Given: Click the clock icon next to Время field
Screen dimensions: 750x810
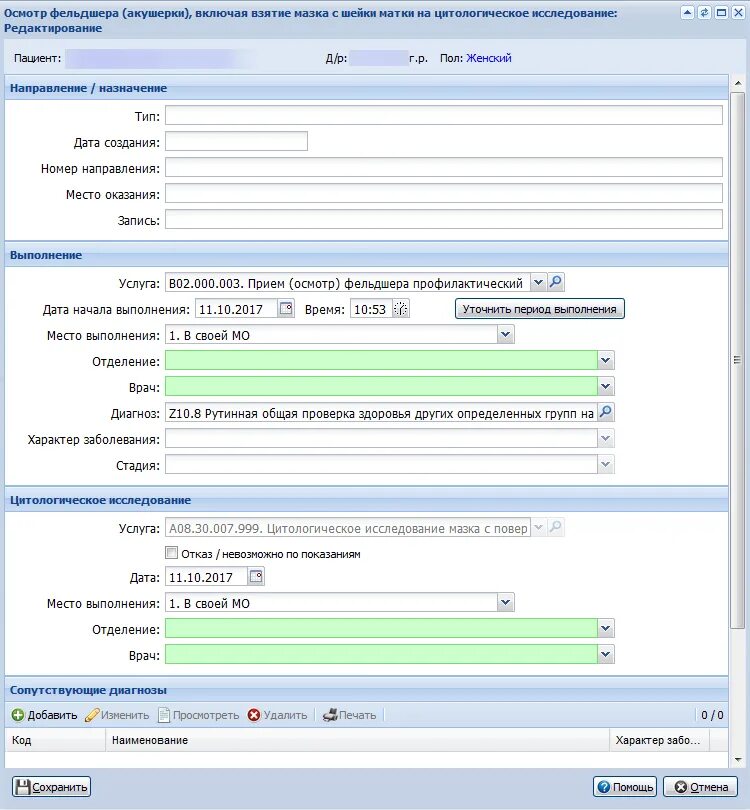Looking at the screenshot, I should (401, 309).
